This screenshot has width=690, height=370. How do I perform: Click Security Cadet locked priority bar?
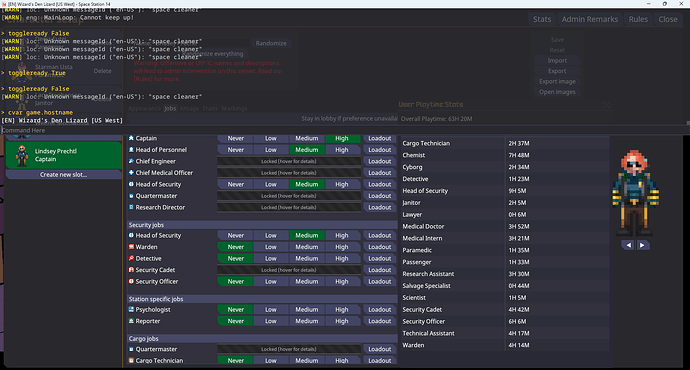(289, 270)
